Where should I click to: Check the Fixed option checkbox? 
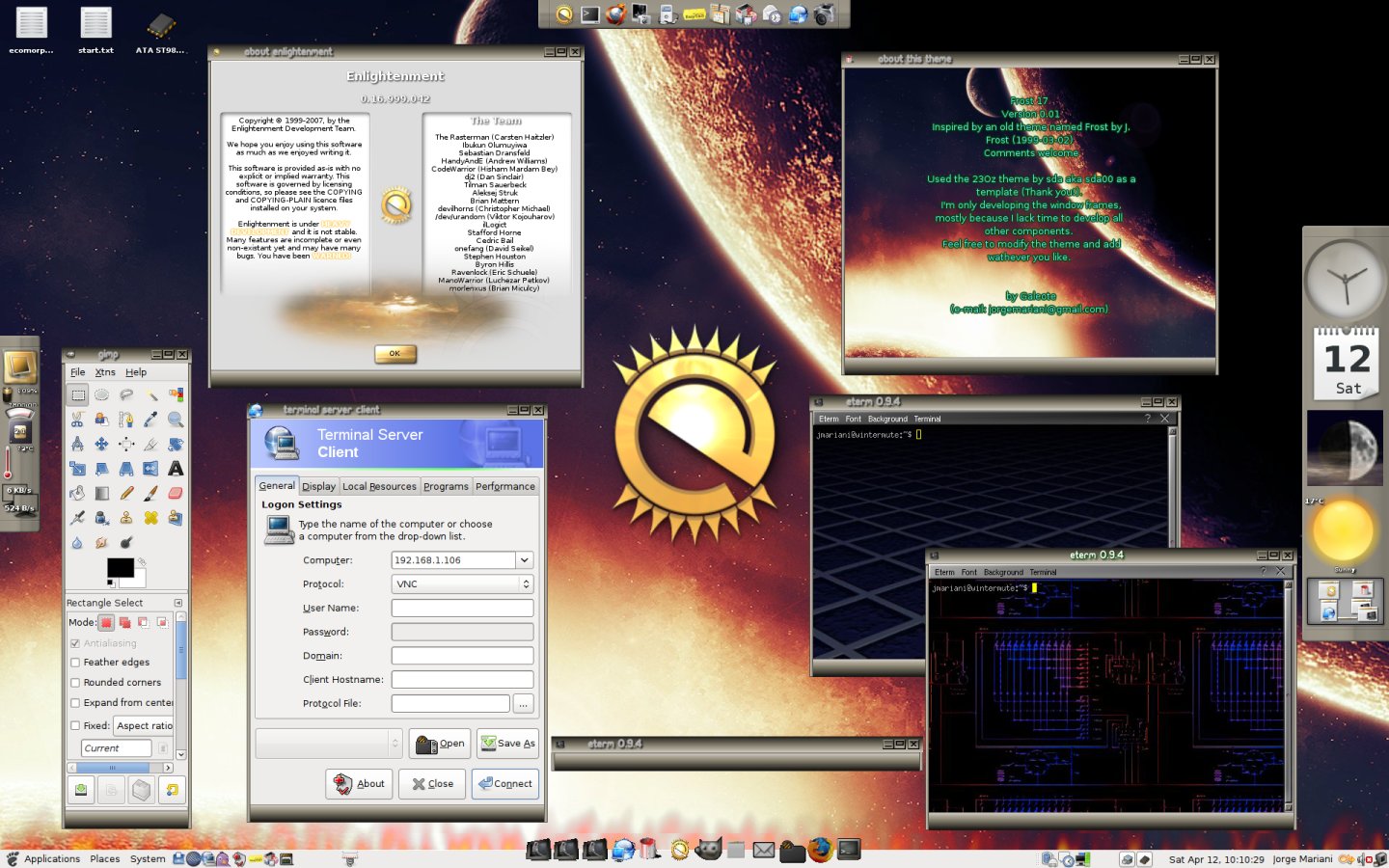[75, 726]
